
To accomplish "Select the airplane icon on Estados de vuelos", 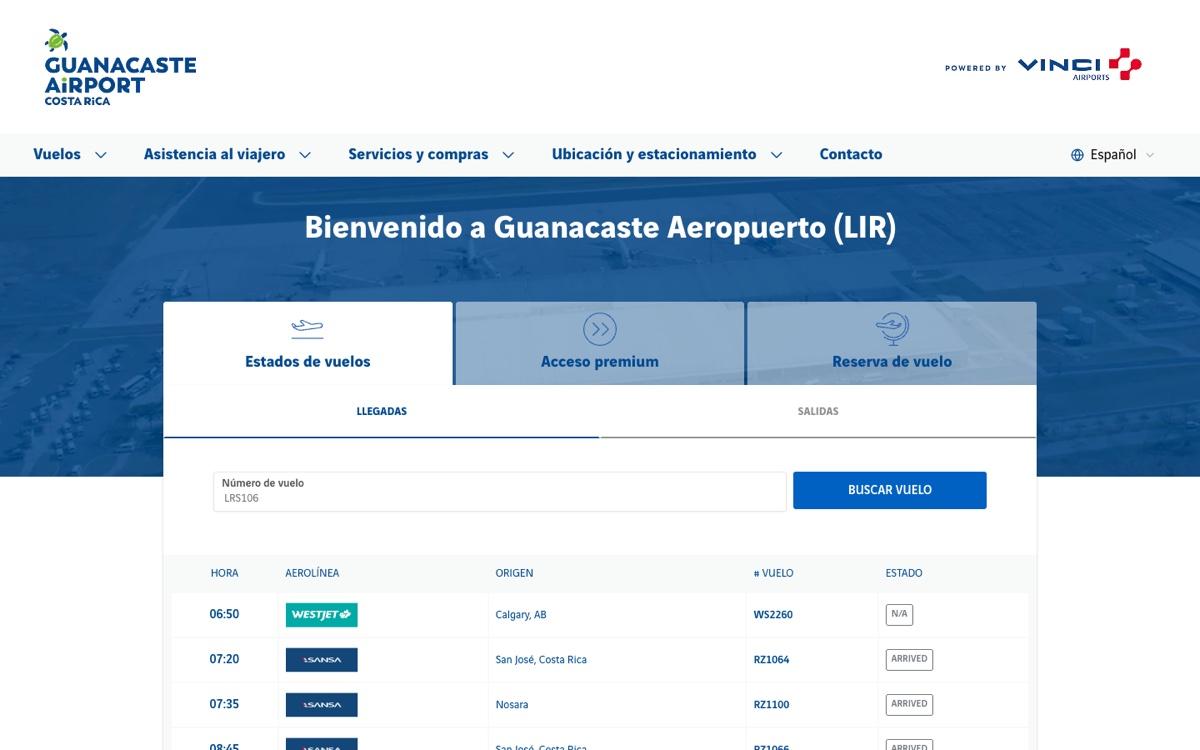I will click(x=307, y=328).
